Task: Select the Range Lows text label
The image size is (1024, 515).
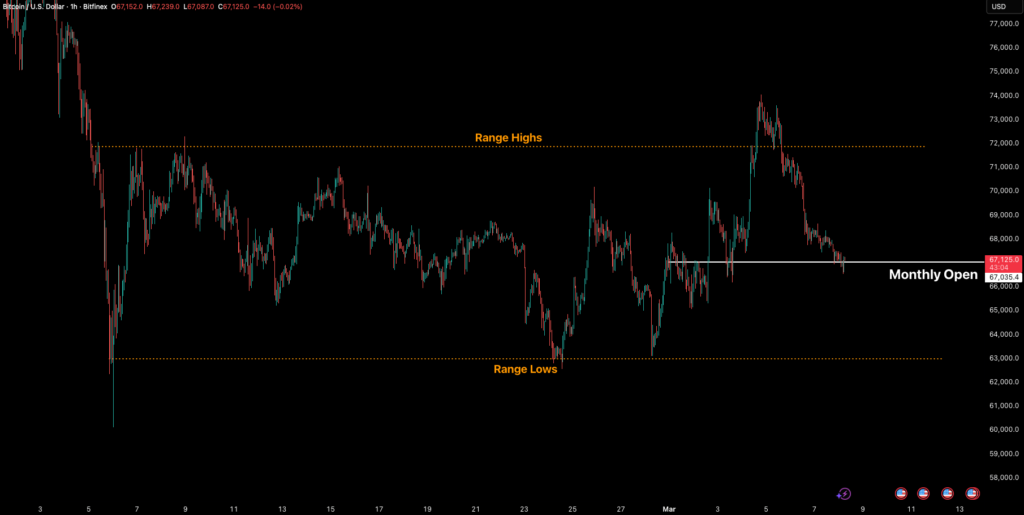Action: click(x=525, y=369)
